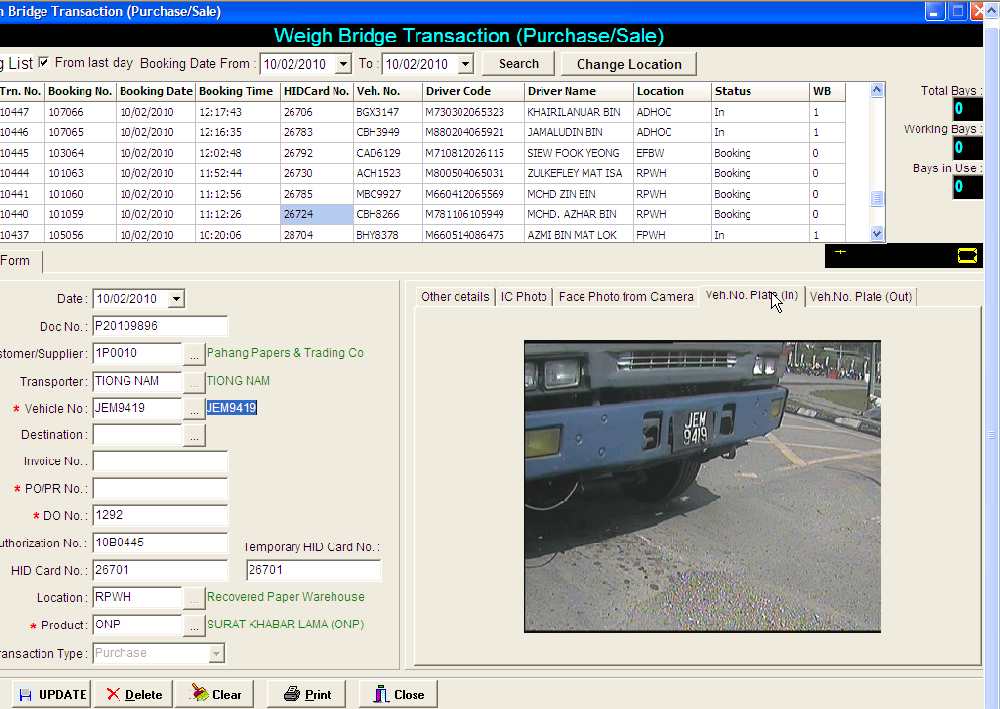Print the transaction using the Print button

tap(307, 694)
